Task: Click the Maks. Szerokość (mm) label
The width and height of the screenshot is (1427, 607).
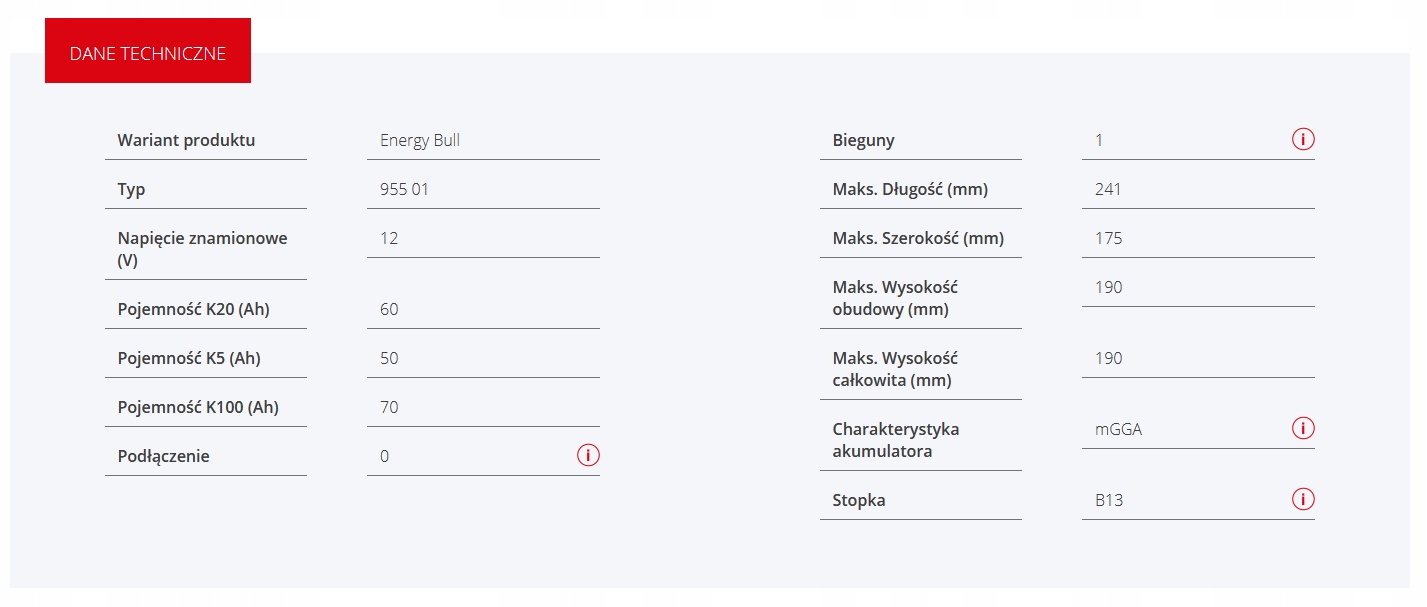Action: tap(918, 238)
